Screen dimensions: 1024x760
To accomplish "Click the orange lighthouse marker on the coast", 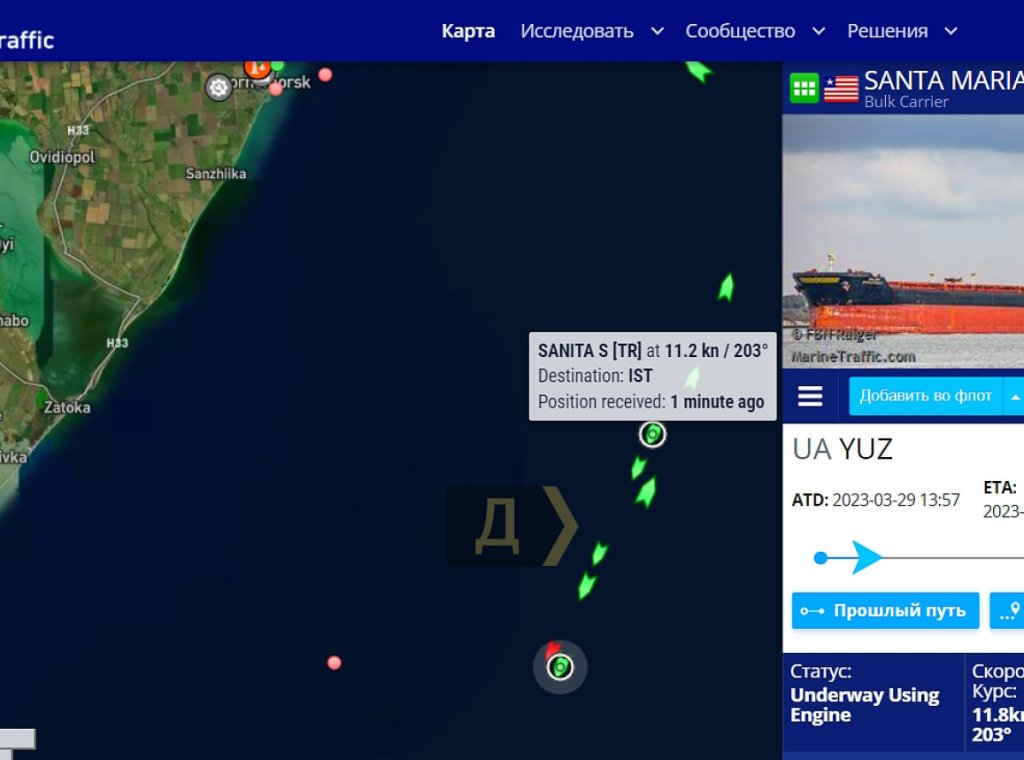I will 257,67.
